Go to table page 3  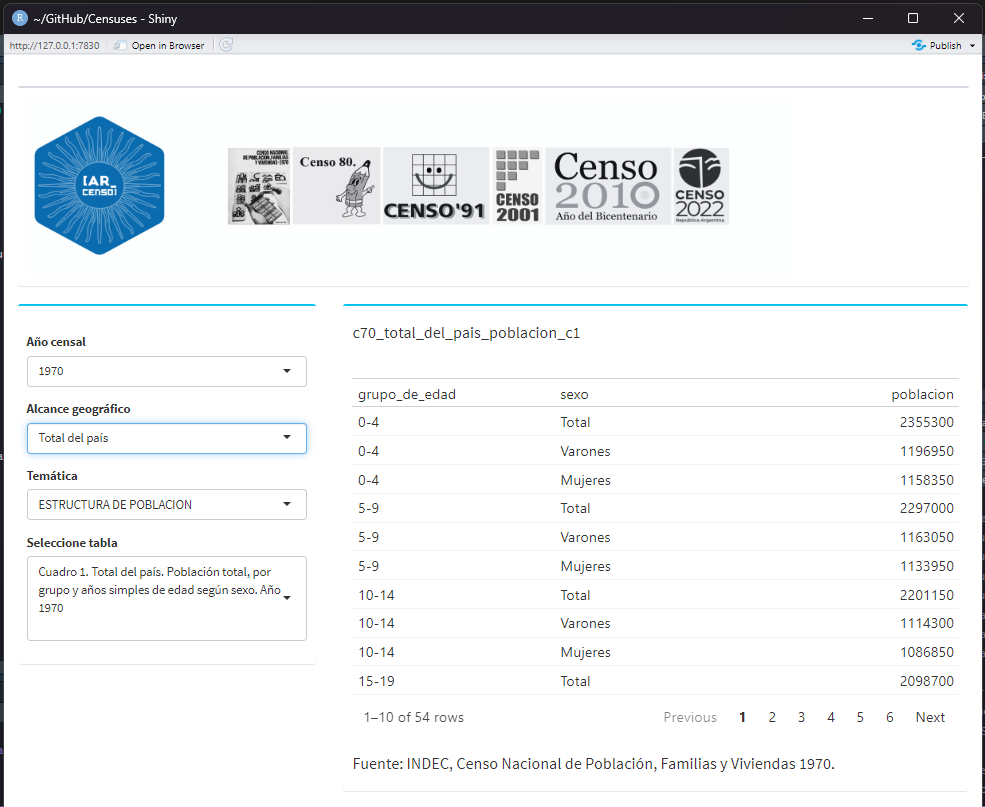801,717
